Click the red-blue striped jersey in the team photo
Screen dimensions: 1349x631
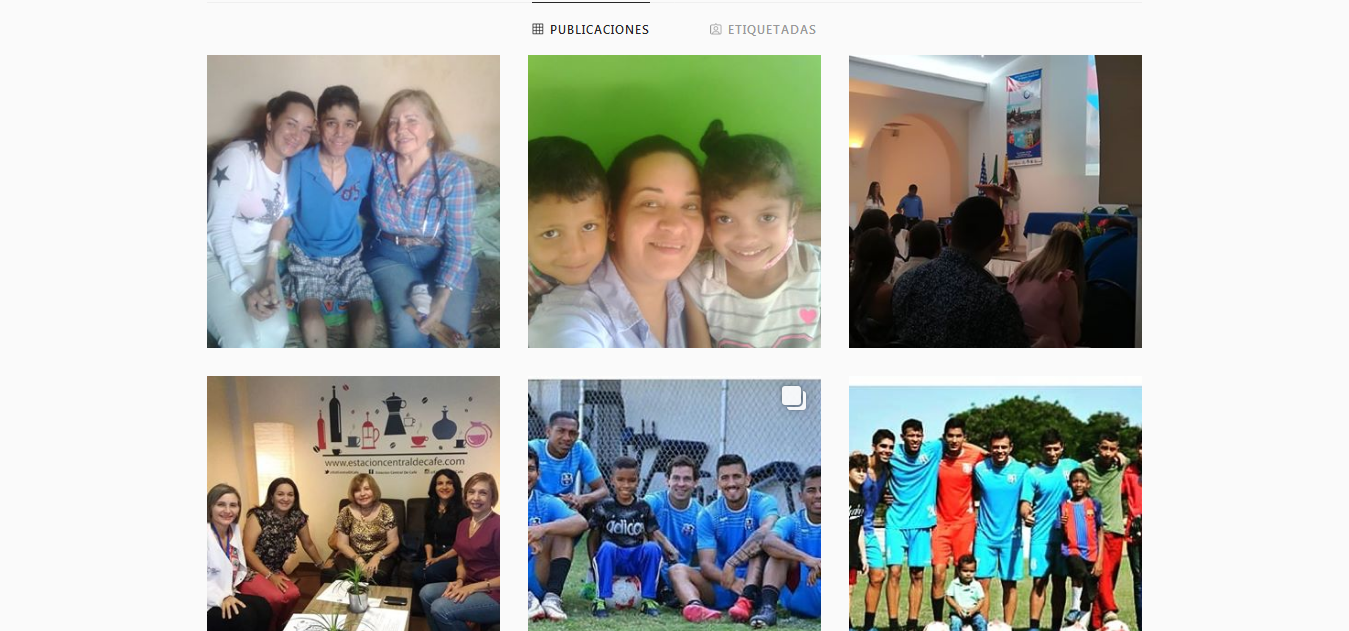point(1082,527)
